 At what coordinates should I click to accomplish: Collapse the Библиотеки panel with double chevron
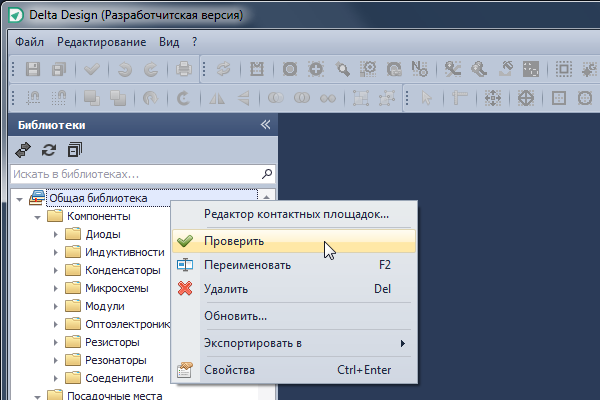pyautogui.click(x=265, y=125)
